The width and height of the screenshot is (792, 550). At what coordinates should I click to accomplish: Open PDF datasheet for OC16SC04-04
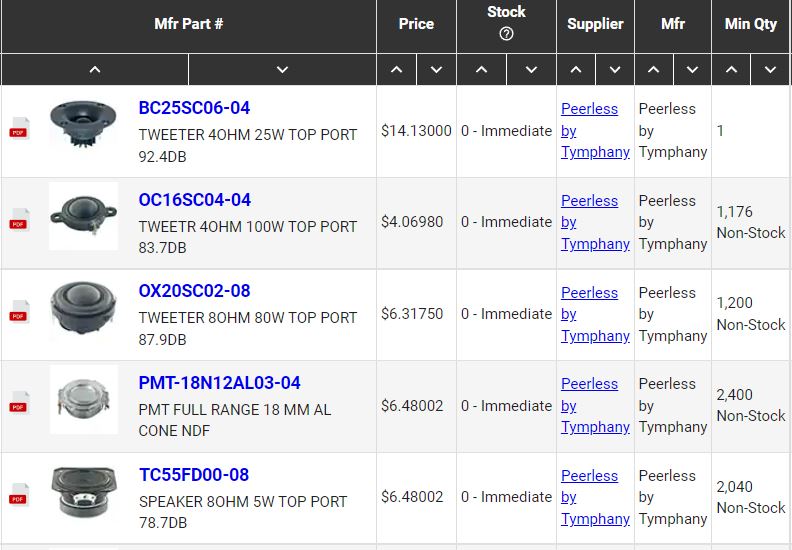point(19,220)
